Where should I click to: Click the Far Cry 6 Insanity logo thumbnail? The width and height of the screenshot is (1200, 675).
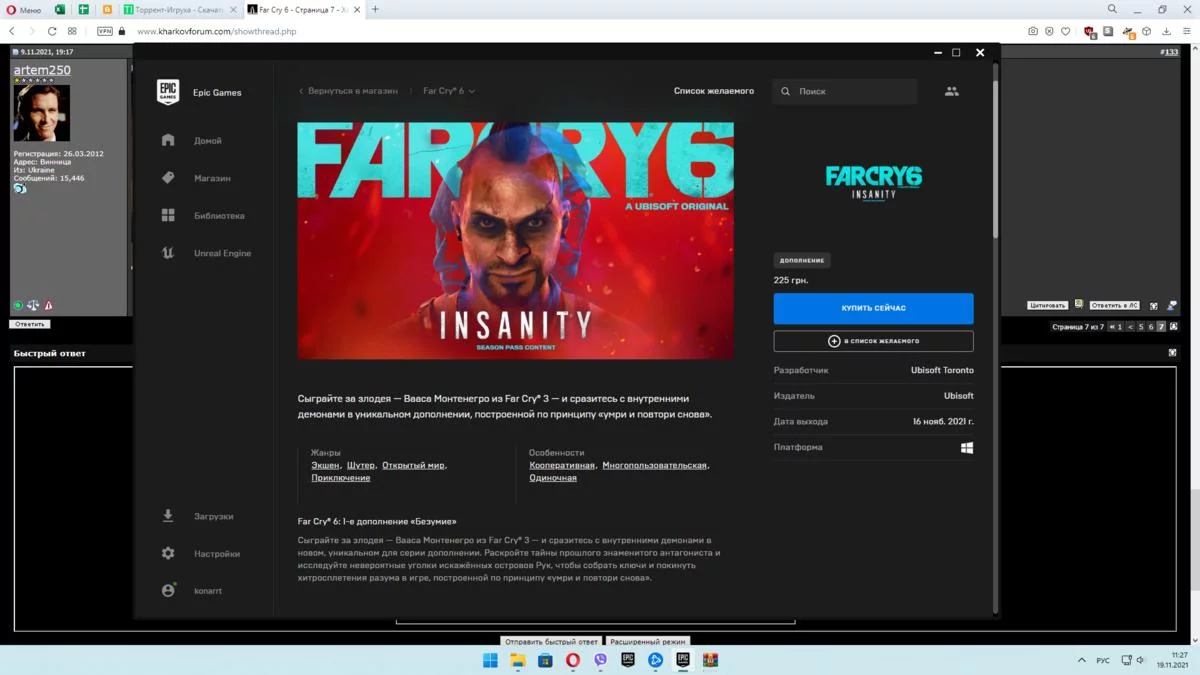pyautogui.click(x=873, y=183)
